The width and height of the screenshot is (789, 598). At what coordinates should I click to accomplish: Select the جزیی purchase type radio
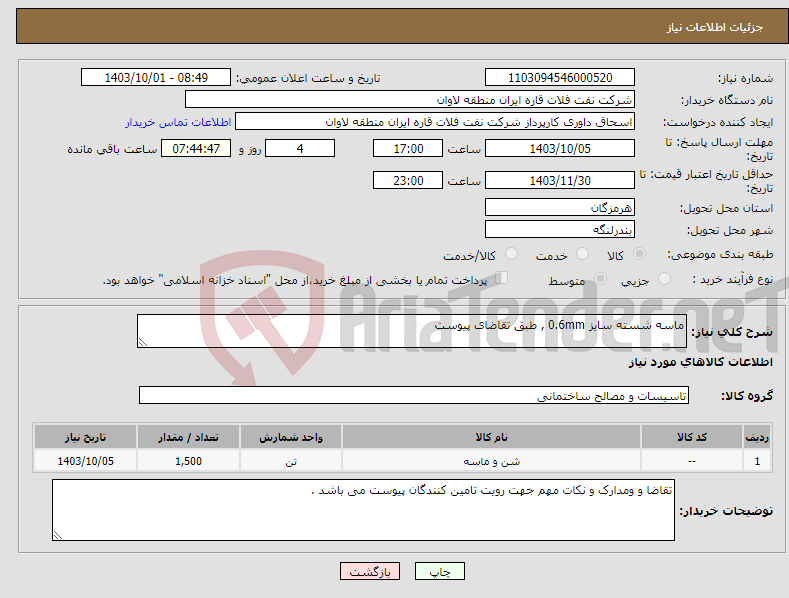[664, 279]
